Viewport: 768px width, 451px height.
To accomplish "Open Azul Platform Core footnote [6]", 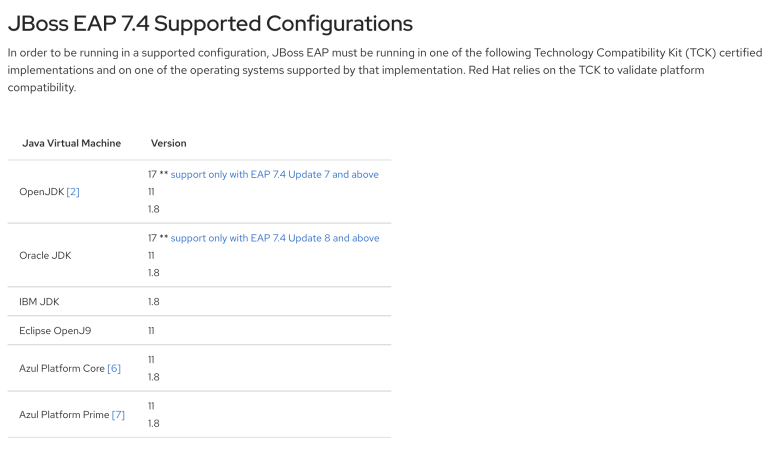I will point(114,368).
